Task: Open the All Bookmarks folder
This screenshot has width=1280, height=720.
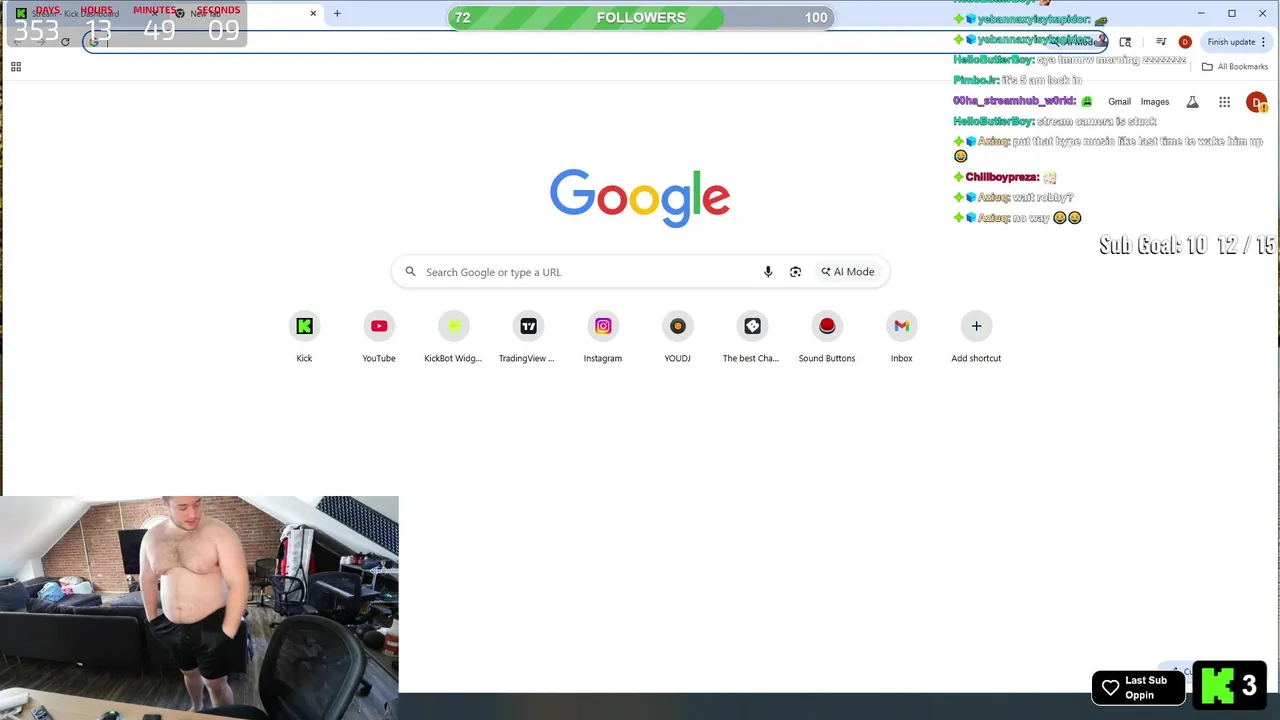Action: point(1235,67)
